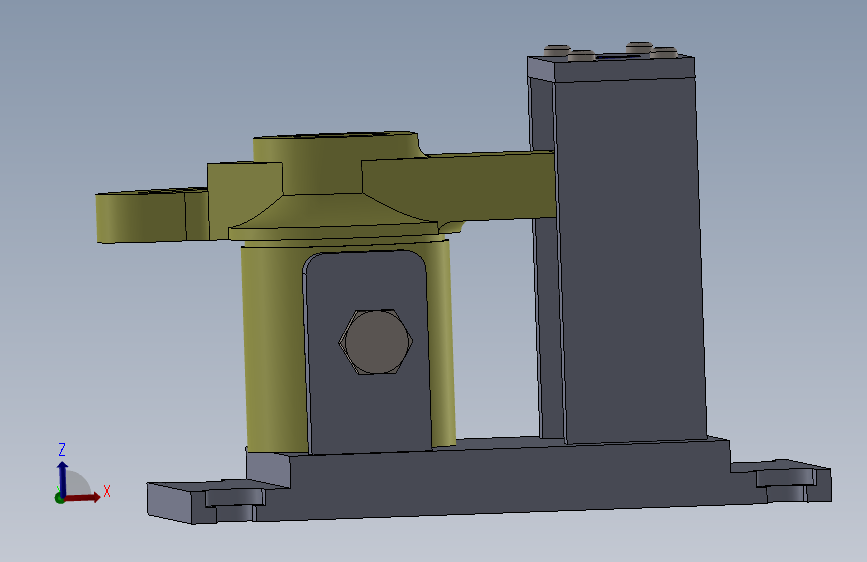
Task: Click the Z axis label
Action: pos(62,449)
